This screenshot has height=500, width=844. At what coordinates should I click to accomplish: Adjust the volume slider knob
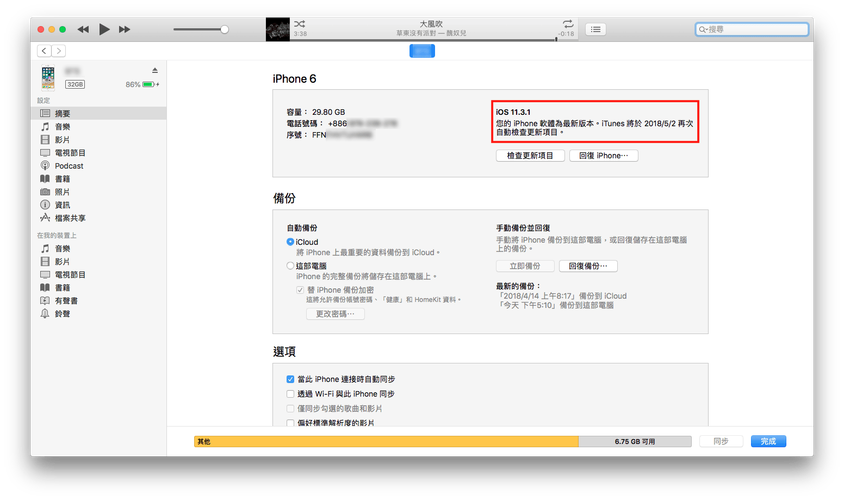(x=224, y=30)
